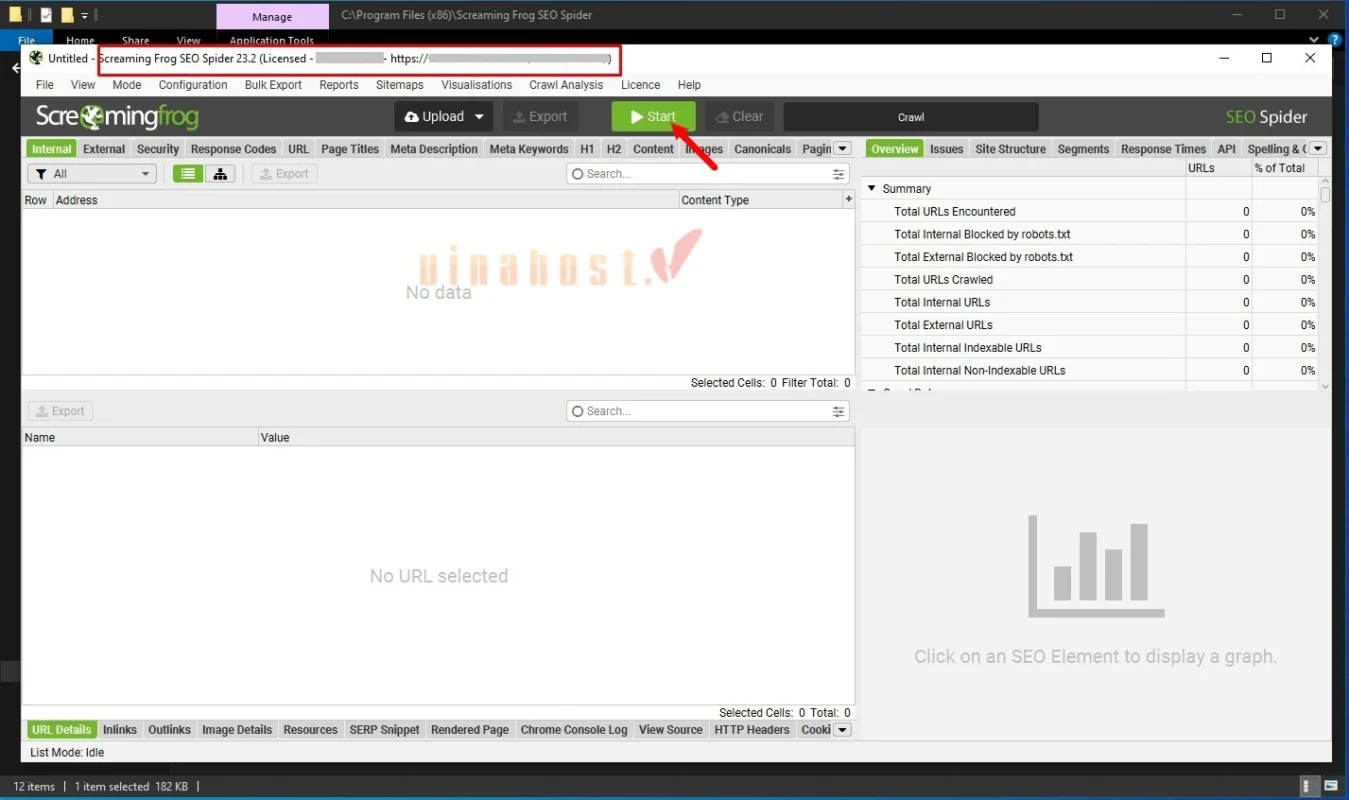1349x800 pixels.
Task: Open the Upload dropdown button
Action: (x=443, y=117)
